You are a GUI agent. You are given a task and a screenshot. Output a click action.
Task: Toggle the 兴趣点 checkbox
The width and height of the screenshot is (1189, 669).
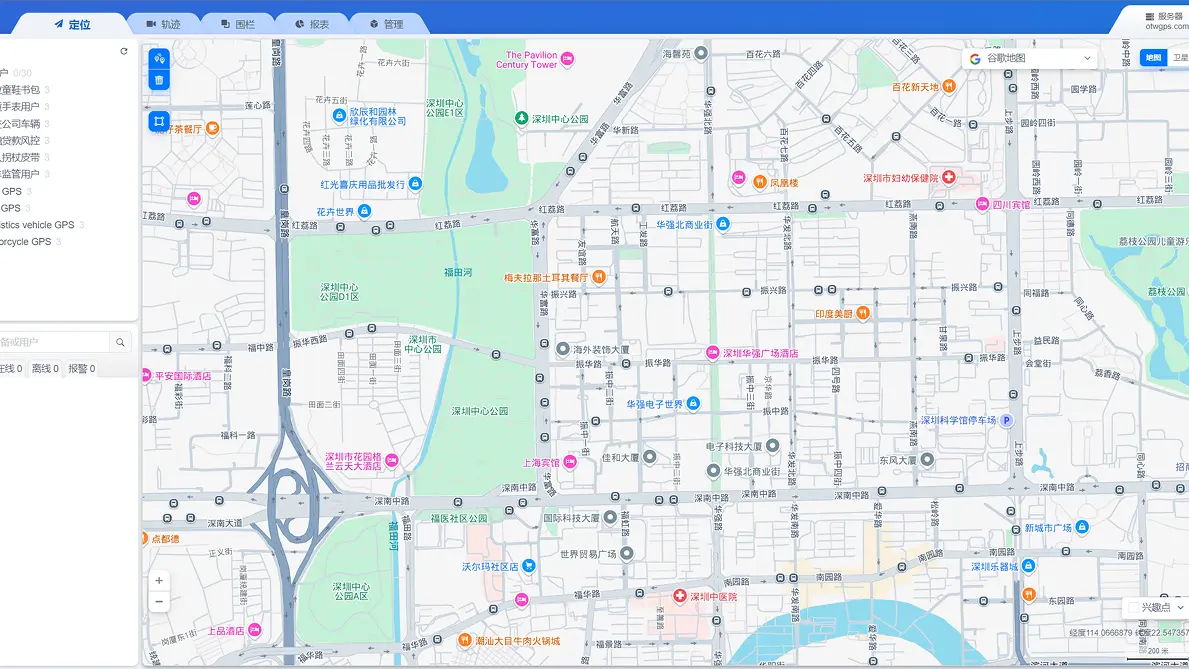click(1134, 608)
